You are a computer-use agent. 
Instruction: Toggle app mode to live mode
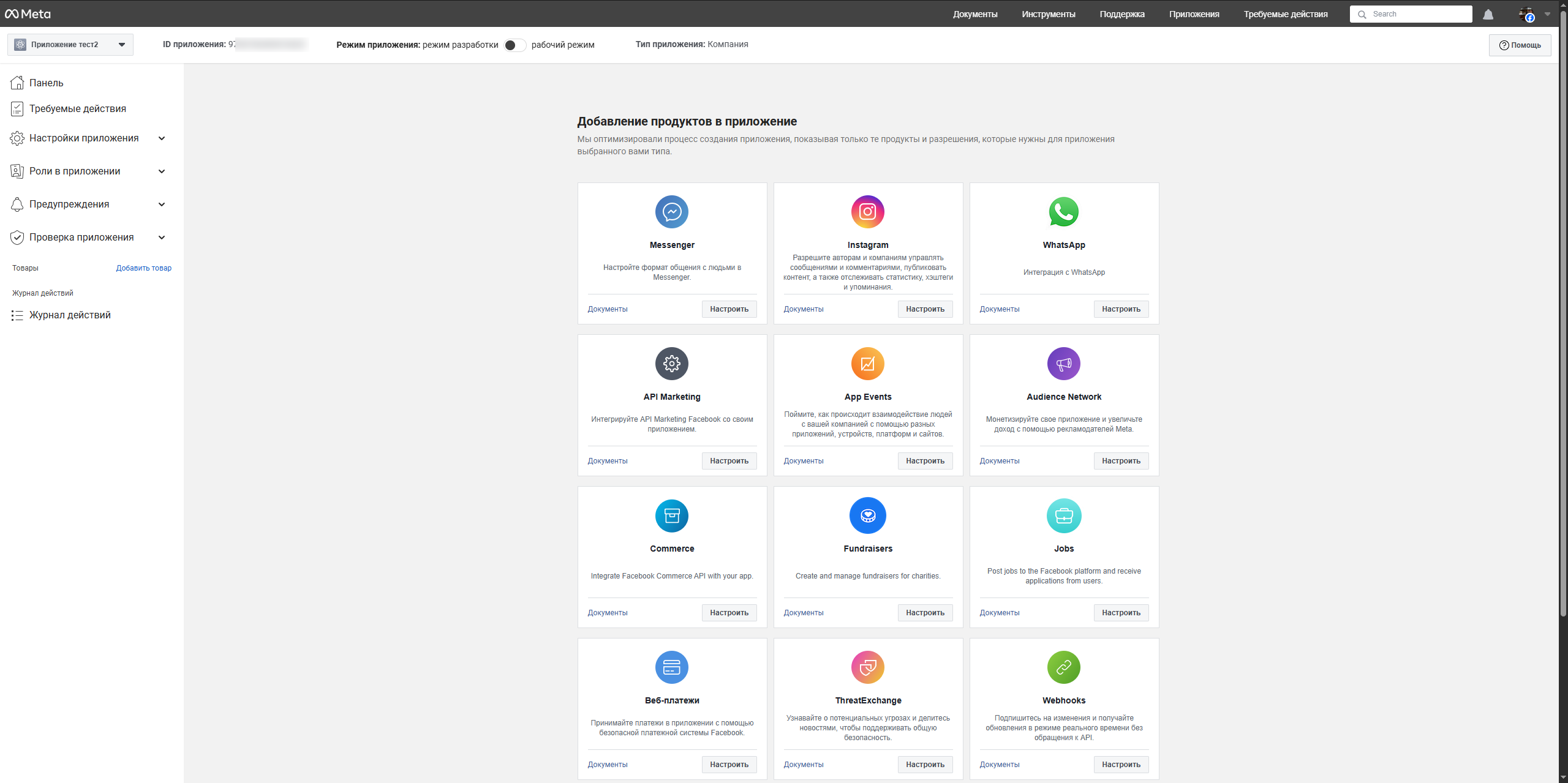tap(514, 45)
